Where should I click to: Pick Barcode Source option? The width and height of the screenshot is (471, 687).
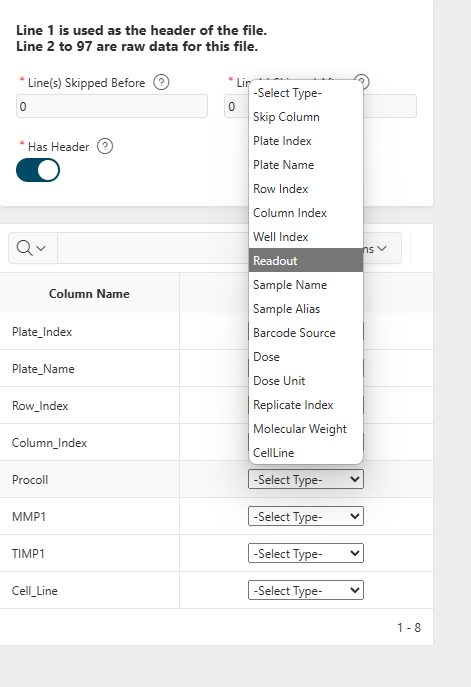click(x=306, y=333)
